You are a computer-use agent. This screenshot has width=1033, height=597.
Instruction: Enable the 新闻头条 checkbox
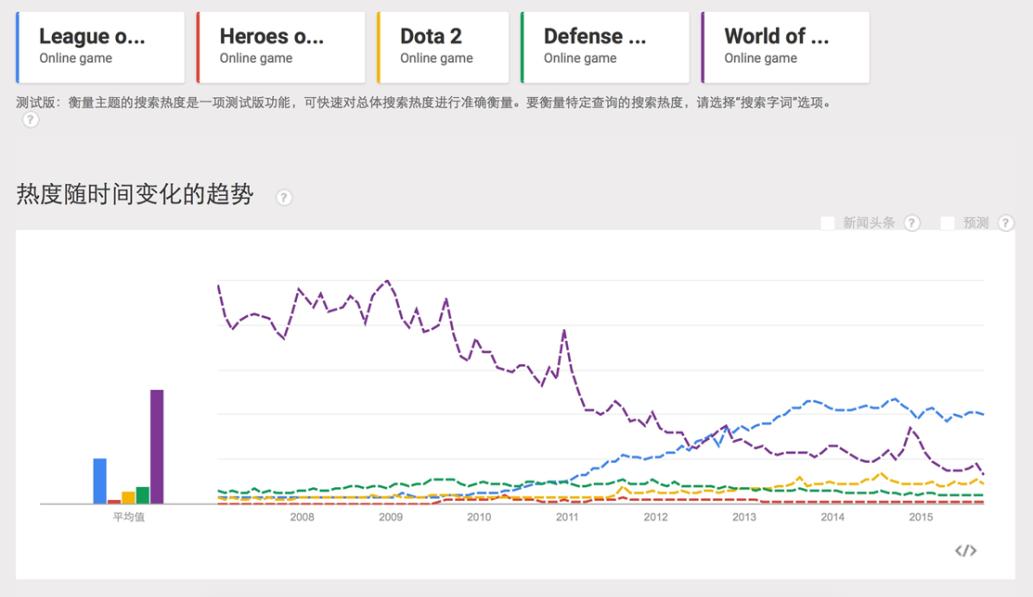coord(828,223)
